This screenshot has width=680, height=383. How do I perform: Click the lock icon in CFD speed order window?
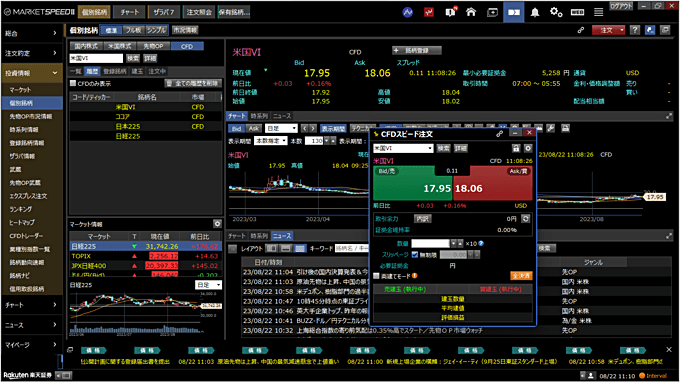(516, 148)
